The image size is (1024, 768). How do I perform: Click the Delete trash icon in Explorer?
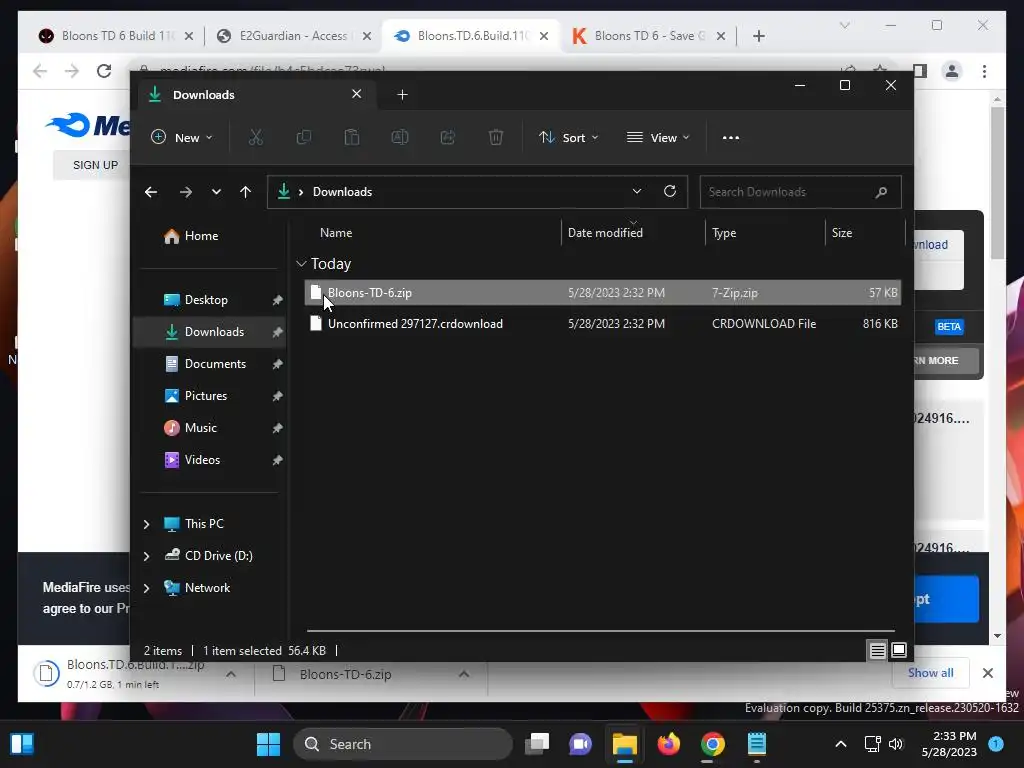(496, 137)
